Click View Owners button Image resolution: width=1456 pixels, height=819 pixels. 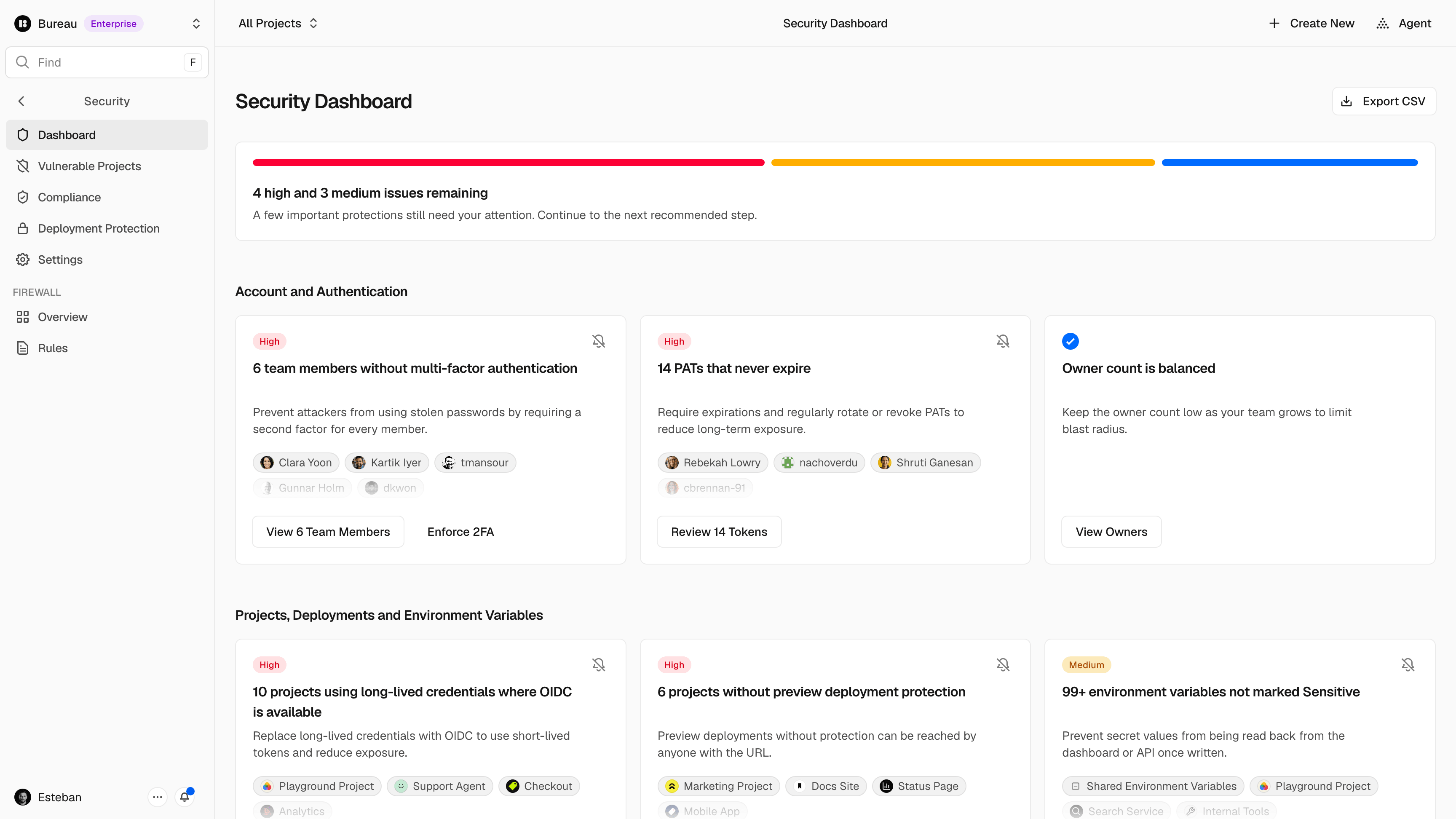point(1111,531)
